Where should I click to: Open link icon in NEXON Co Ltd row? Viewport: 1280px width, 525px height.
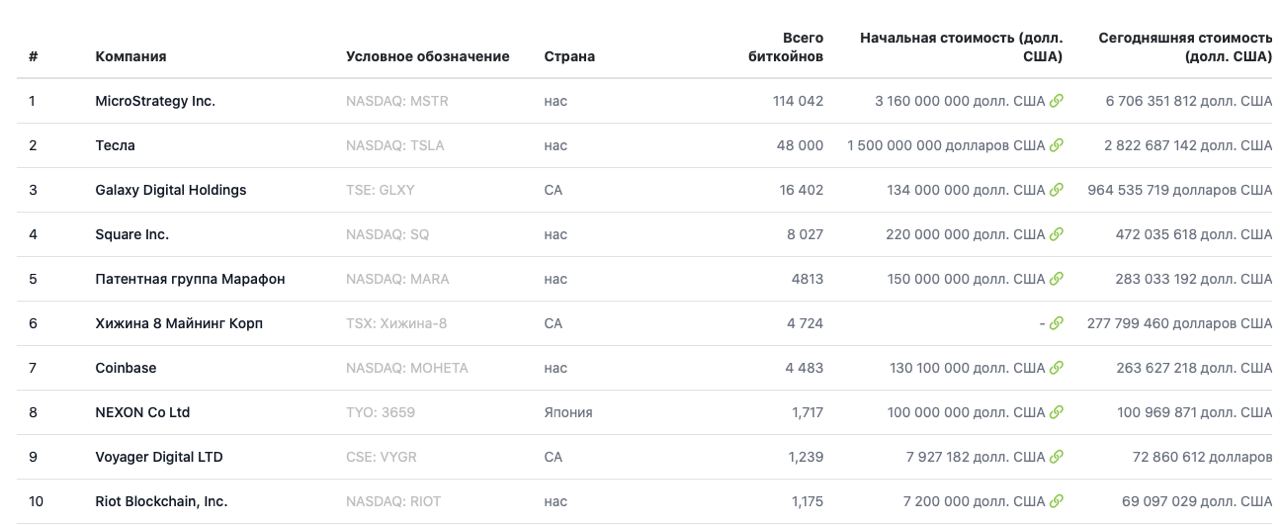tap(1056, 412)
